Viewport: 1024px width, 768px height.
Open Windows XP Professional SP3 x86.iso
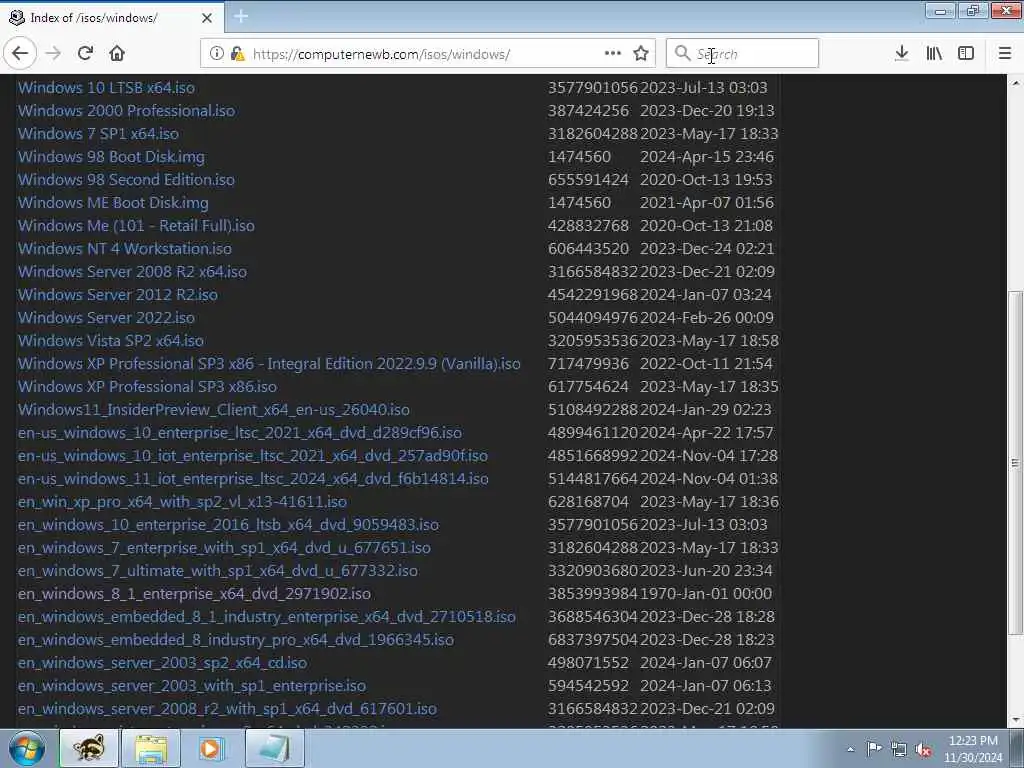point(147,387)
